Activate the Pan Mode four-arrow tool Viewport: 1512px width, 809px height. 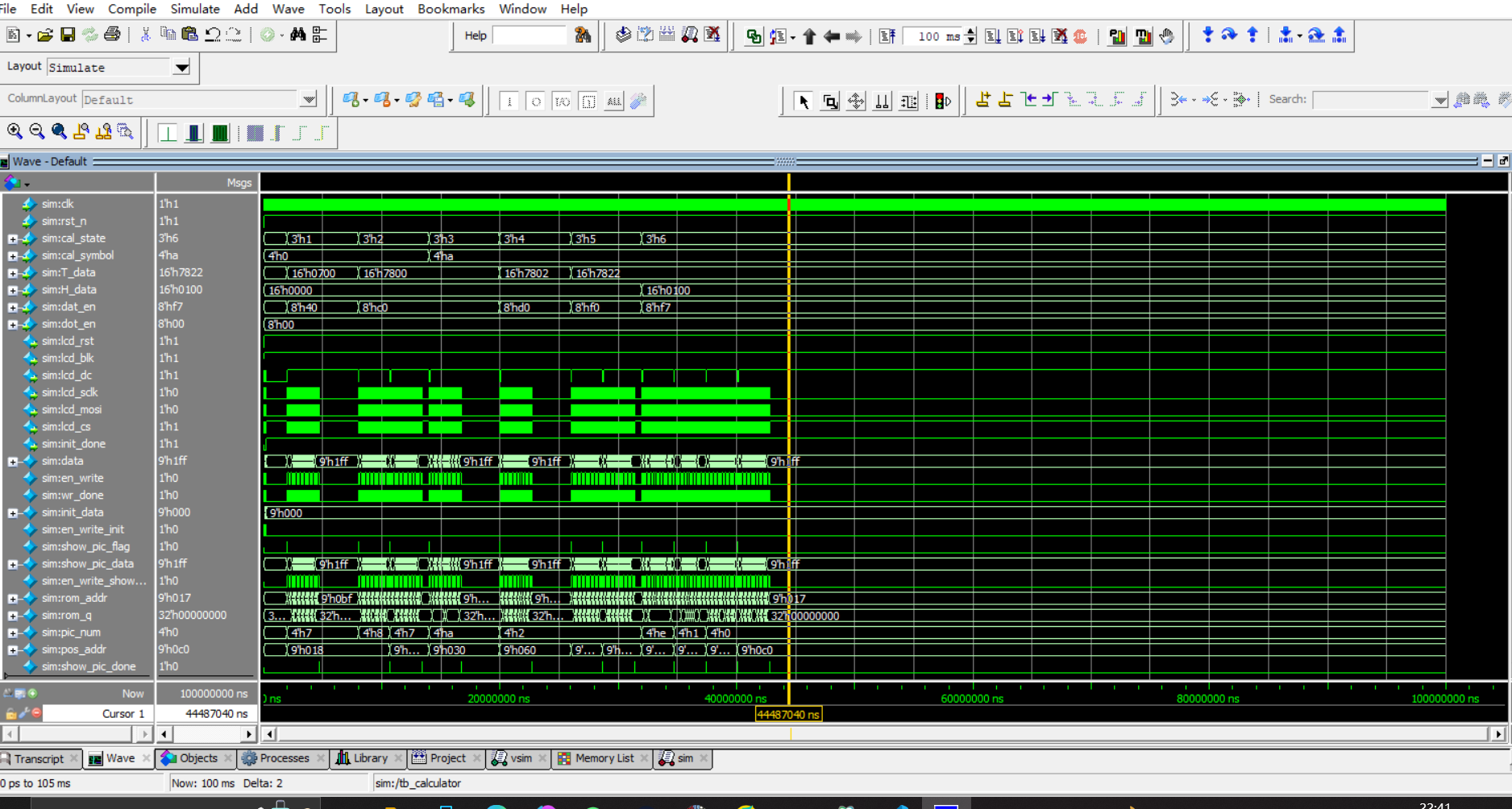856,102
